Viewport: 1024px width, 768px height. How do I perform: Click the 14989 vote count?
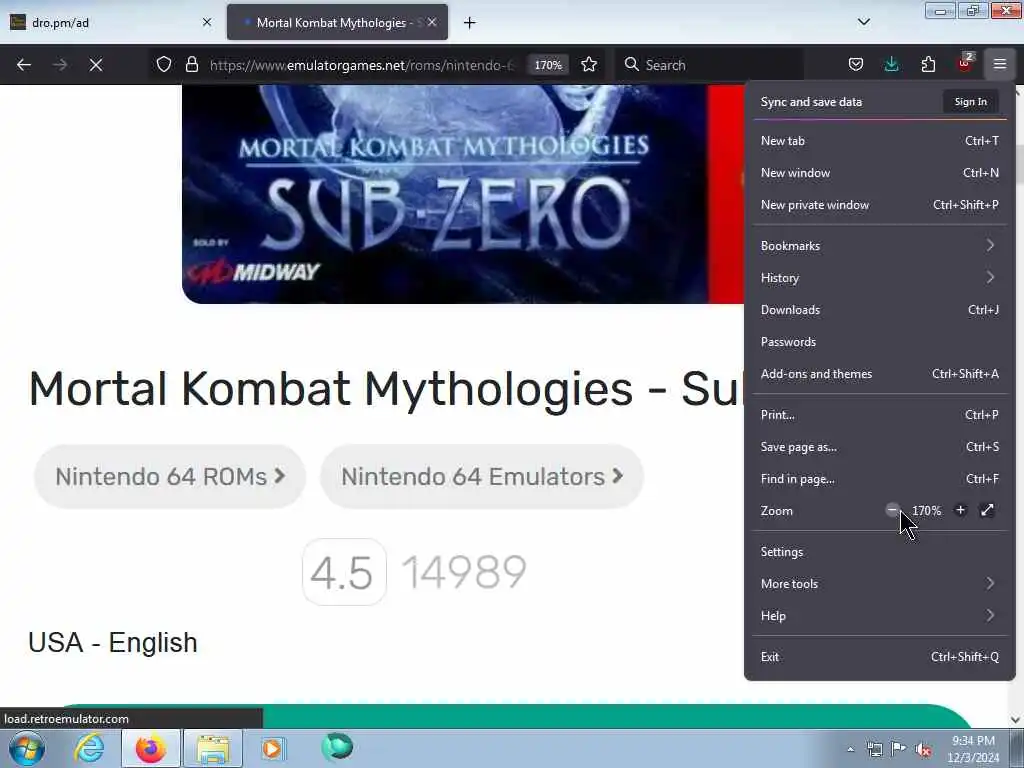(464, 572)
